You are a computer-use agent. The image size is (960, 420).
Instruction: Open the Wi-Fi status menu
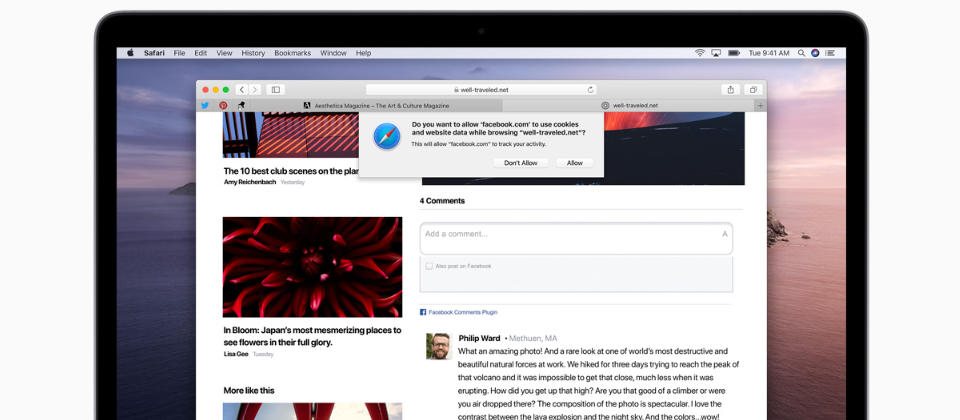click(x=700, y=53)
